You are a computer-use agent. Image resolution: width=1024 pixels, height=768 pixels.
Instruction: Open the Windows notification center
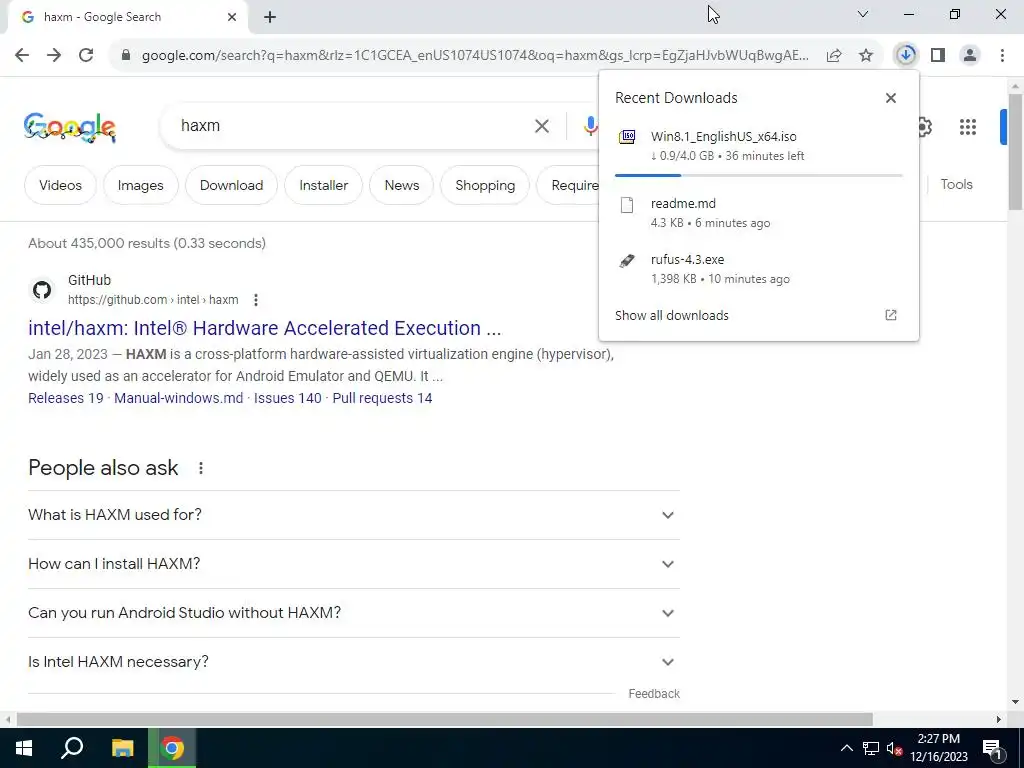(x=992, y=748)
